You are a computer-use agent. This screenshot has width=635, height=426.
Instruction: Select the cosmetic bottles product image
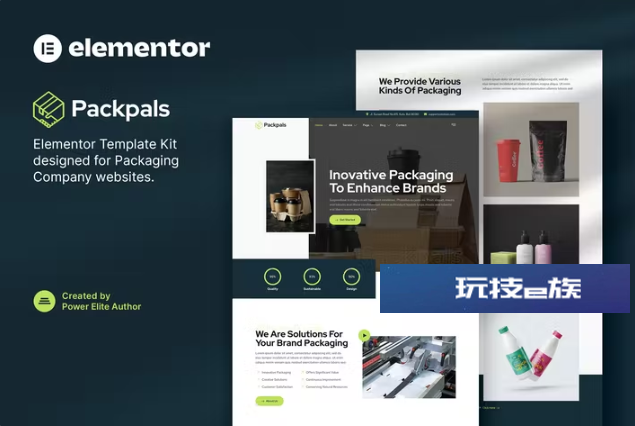click(531, 234)
